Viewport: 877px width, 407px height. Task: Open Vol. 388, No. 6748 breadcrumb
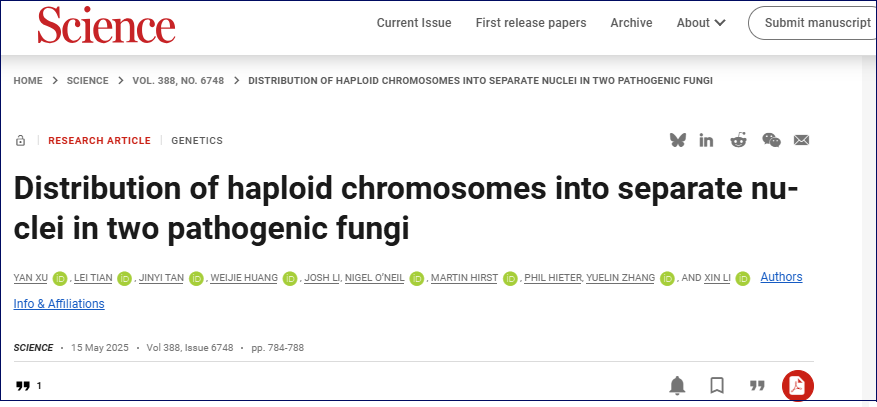(x=178, y=81)
